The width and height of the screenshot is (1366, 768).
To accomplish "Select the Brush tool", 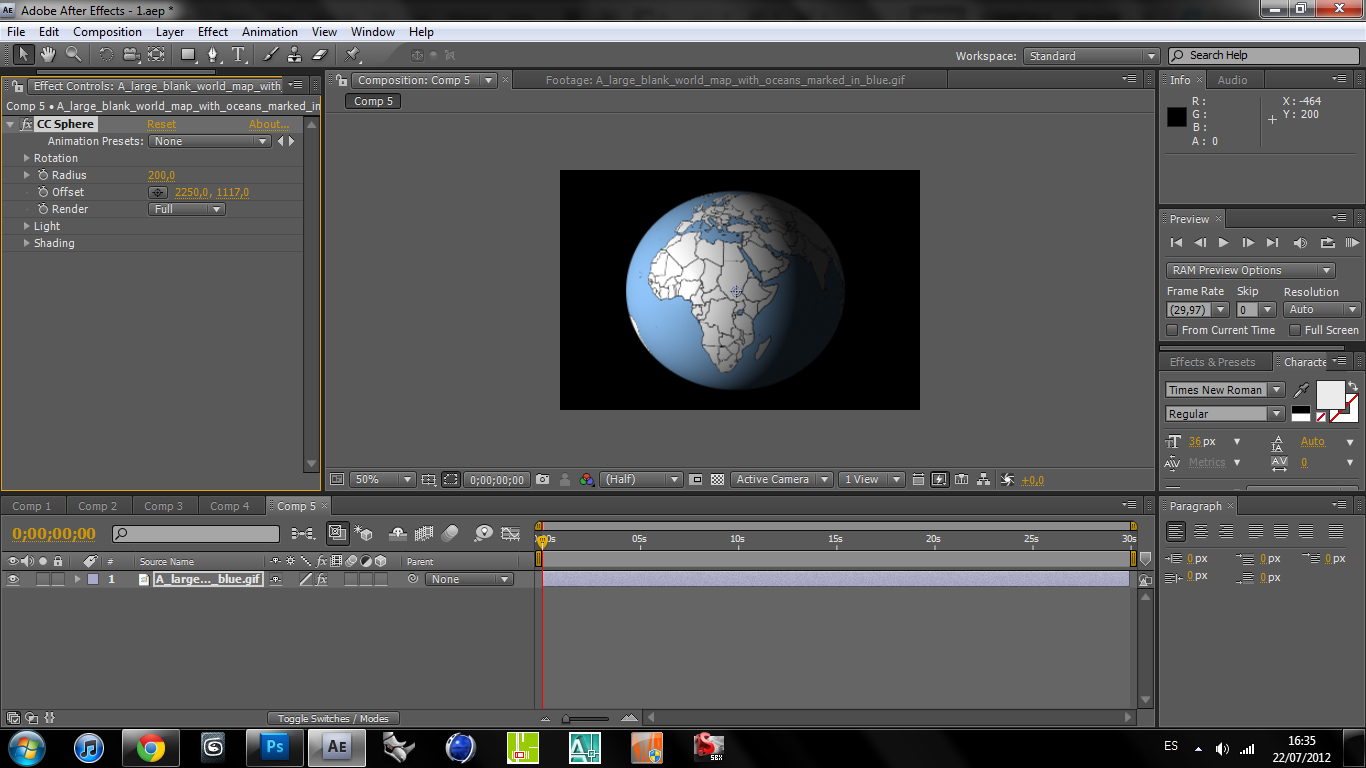I will (x=270, y=54).
